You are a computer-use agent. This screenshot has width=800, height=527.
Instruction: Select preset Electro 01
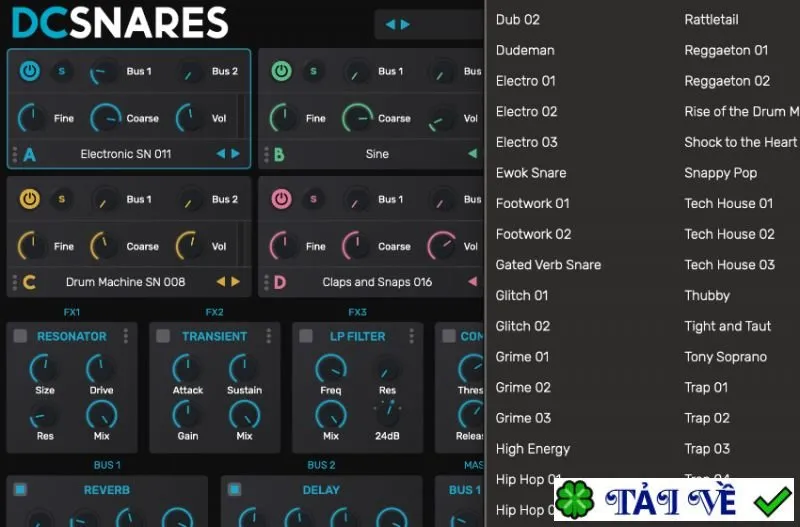pos(526,81)
